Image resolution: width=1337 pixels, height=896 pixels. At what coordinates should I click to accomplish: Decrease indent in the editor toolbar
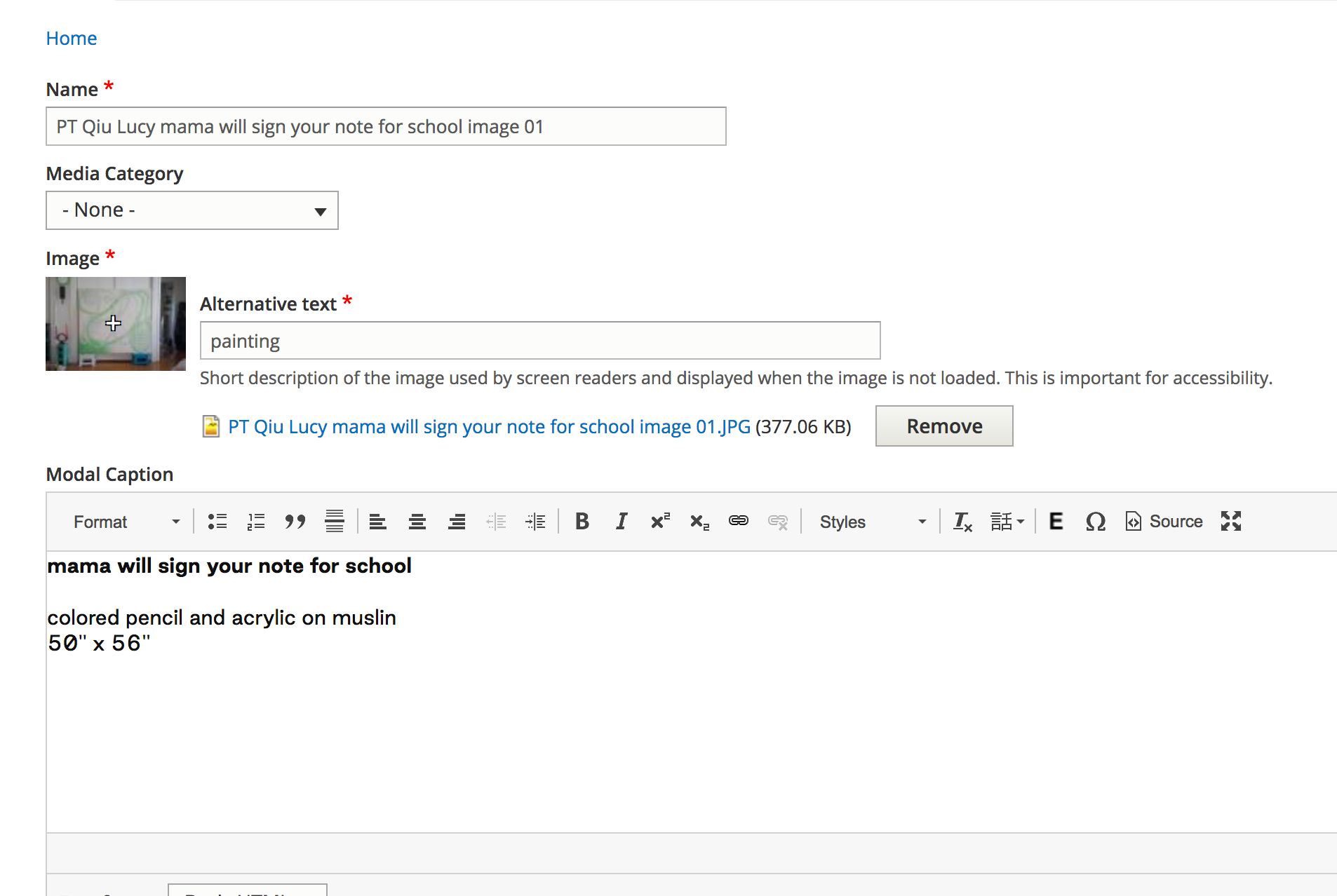[496, 522]
